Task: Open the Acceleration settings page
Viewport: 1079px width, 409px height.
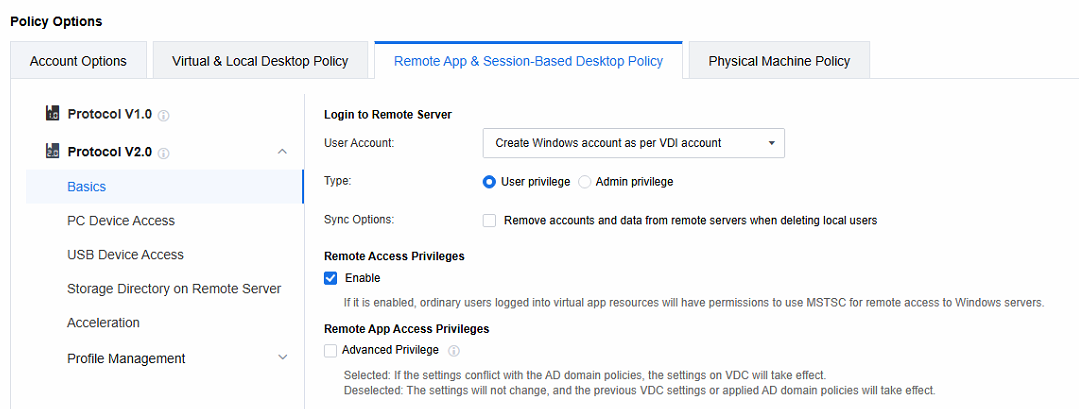Action: [x=103, y=323]
